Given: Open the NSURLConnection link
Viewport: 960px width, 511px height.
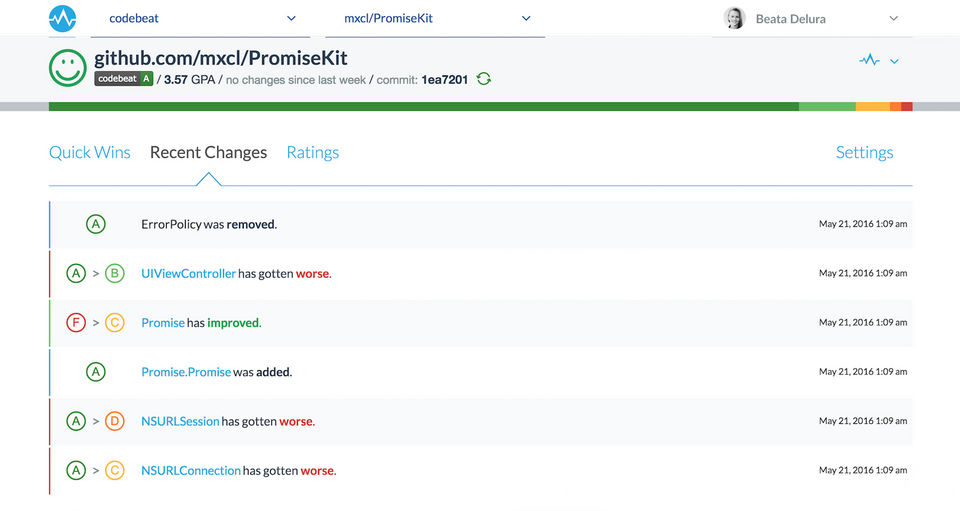Looking at the screenshot, I should click(191, 470).
